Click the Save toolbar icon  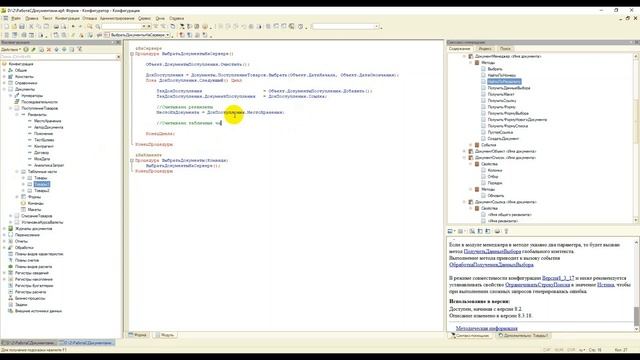[22, 27]
